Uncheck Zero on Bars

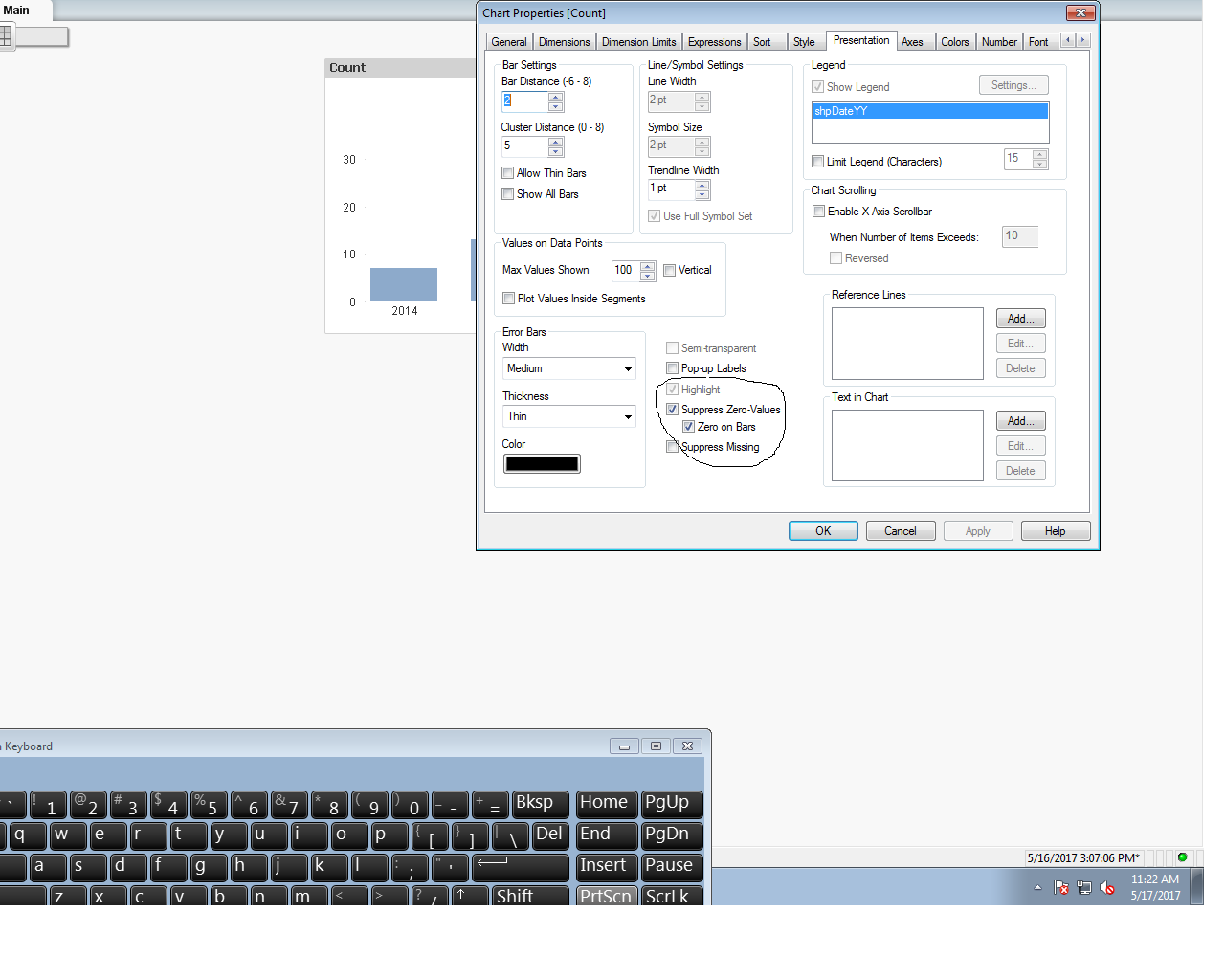(x=689, y=427)
